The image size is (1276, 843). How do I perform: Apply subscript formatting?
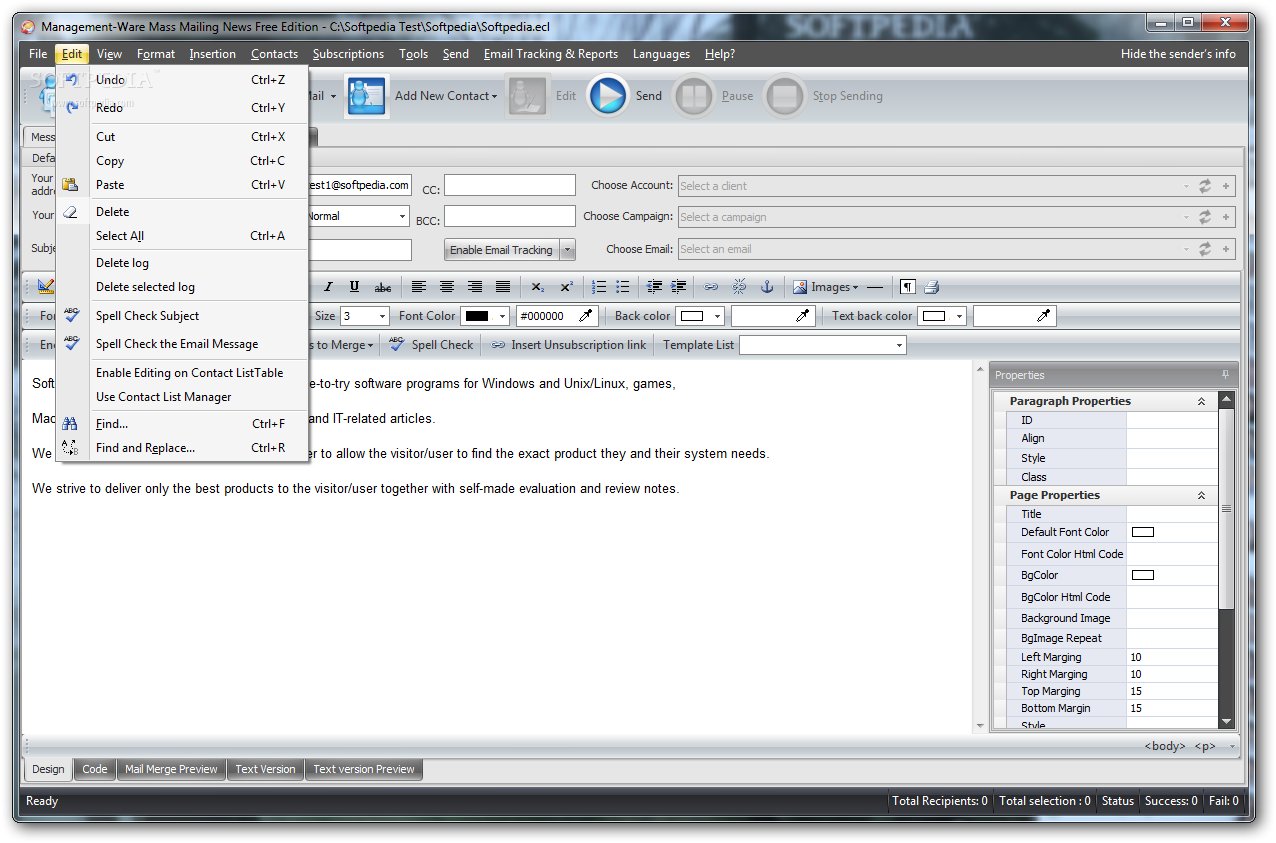point(538,287)
